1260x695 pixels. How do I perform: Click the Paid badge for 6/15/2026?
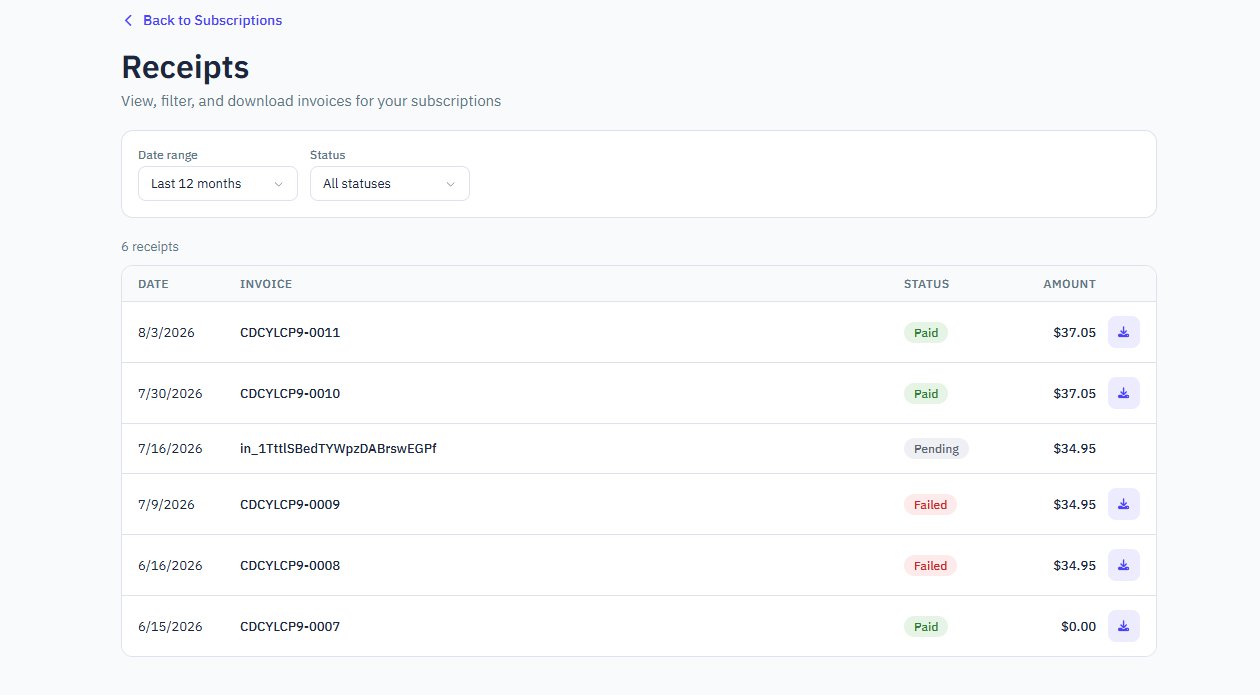click(926, 626)
